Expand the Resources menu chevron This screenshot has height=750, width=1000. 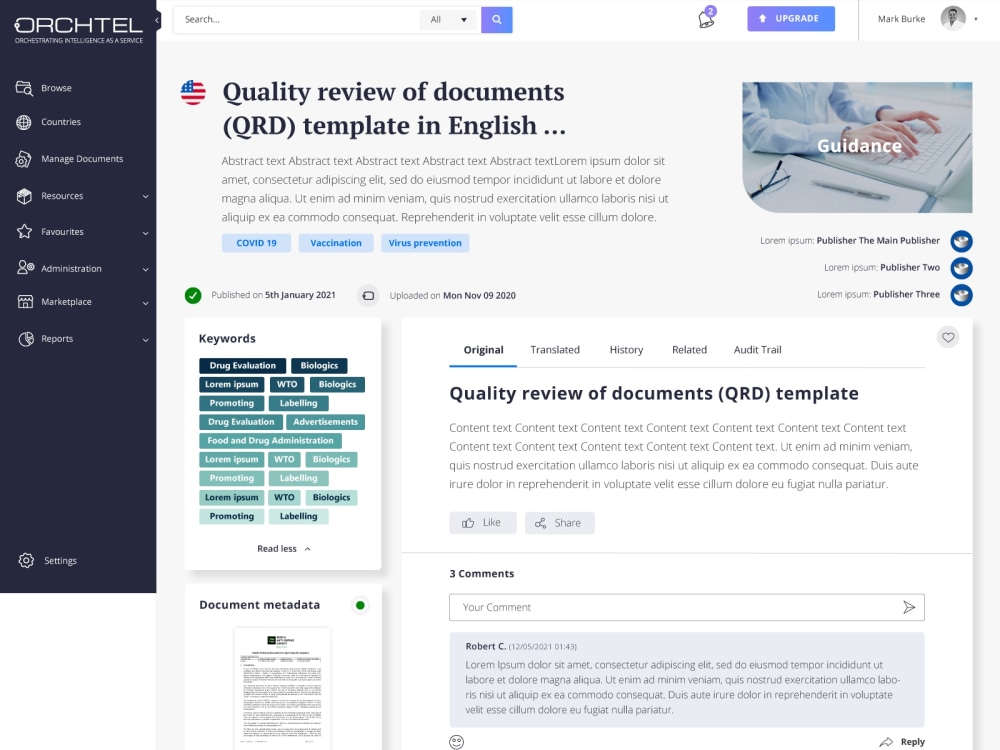[145, 196]
